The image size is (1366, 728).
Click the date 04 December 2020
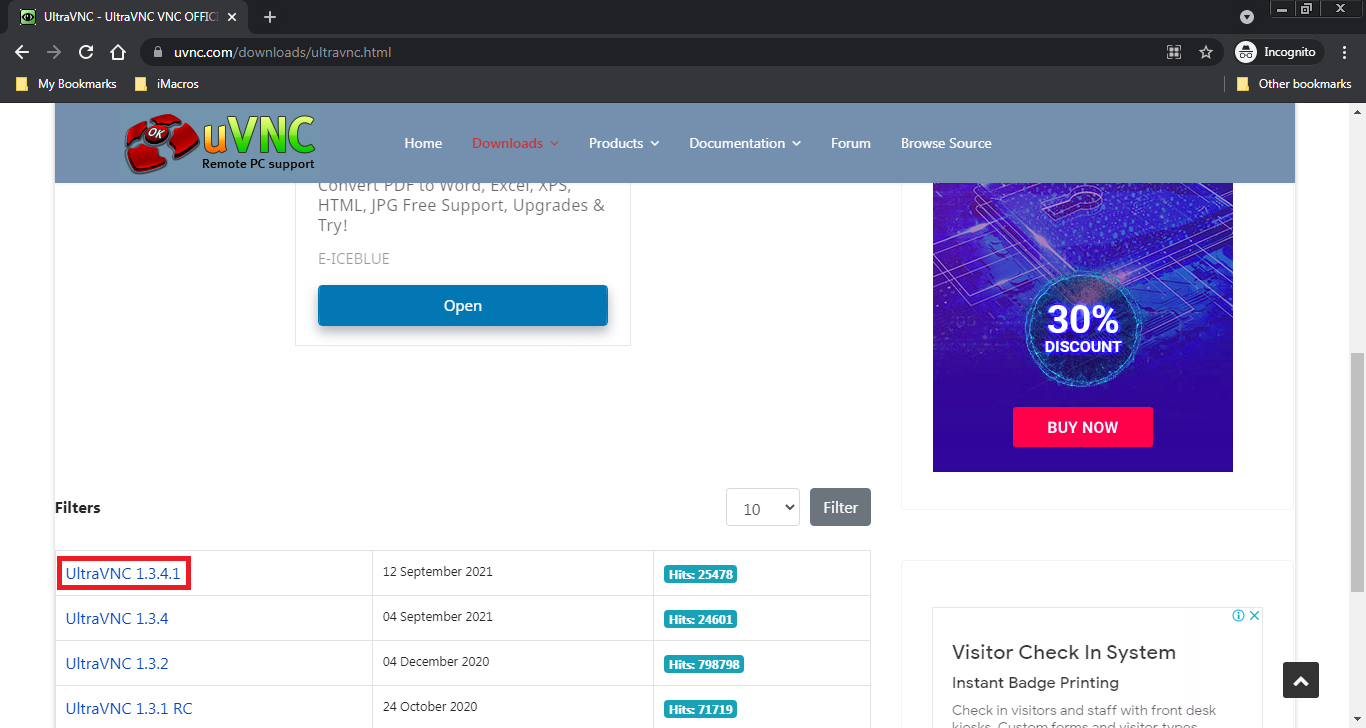click(x=436, y=662)
